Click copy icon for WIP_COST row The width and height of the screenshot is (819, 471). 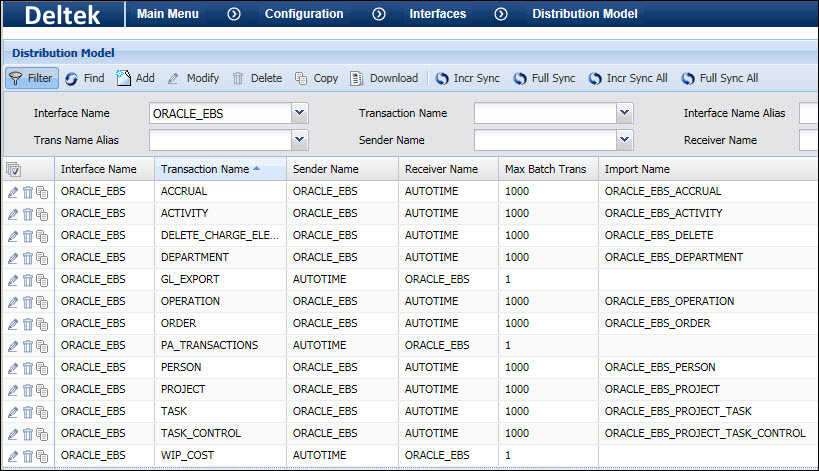pos(42,455)
